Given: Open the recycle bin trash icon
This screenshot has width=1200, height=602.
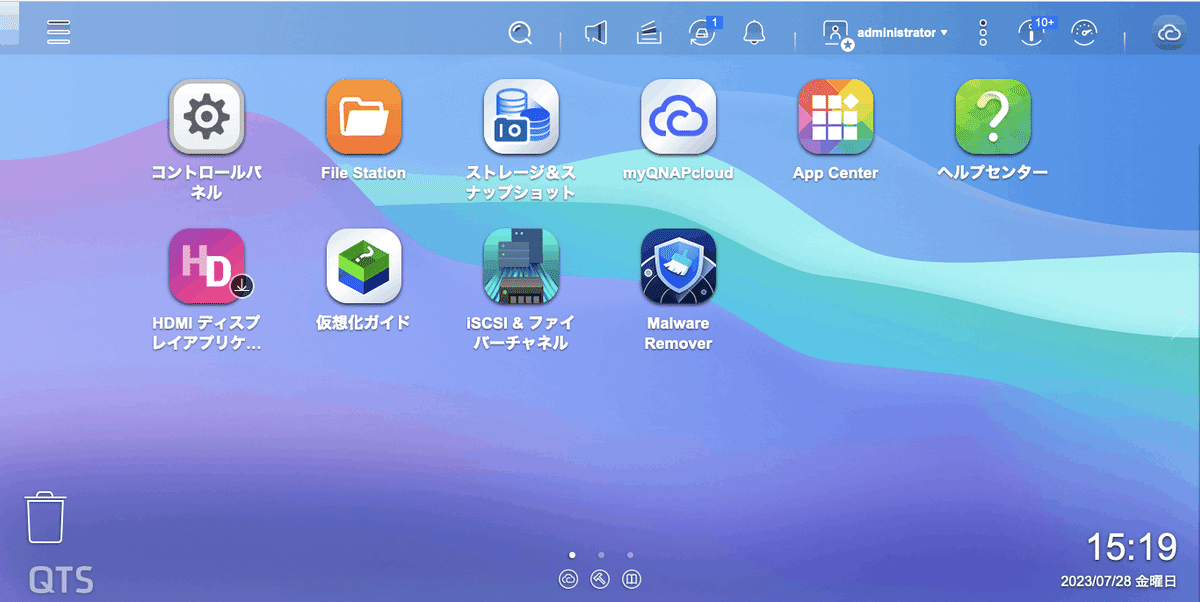Looking at the screenshot, I should pos(45,517).
